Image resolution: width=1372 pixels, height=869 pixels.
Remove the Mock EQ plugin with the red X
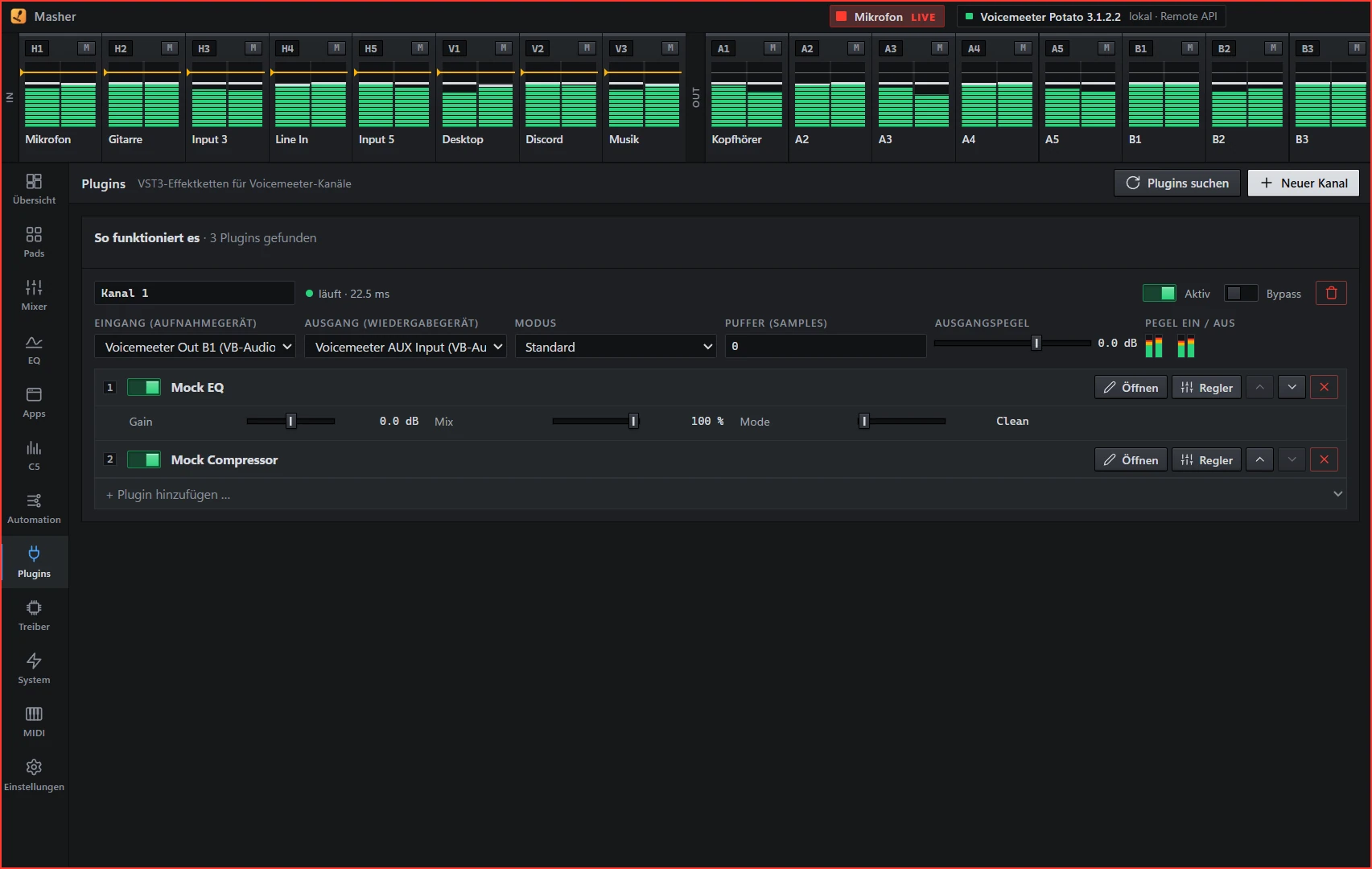(1324, 387)
